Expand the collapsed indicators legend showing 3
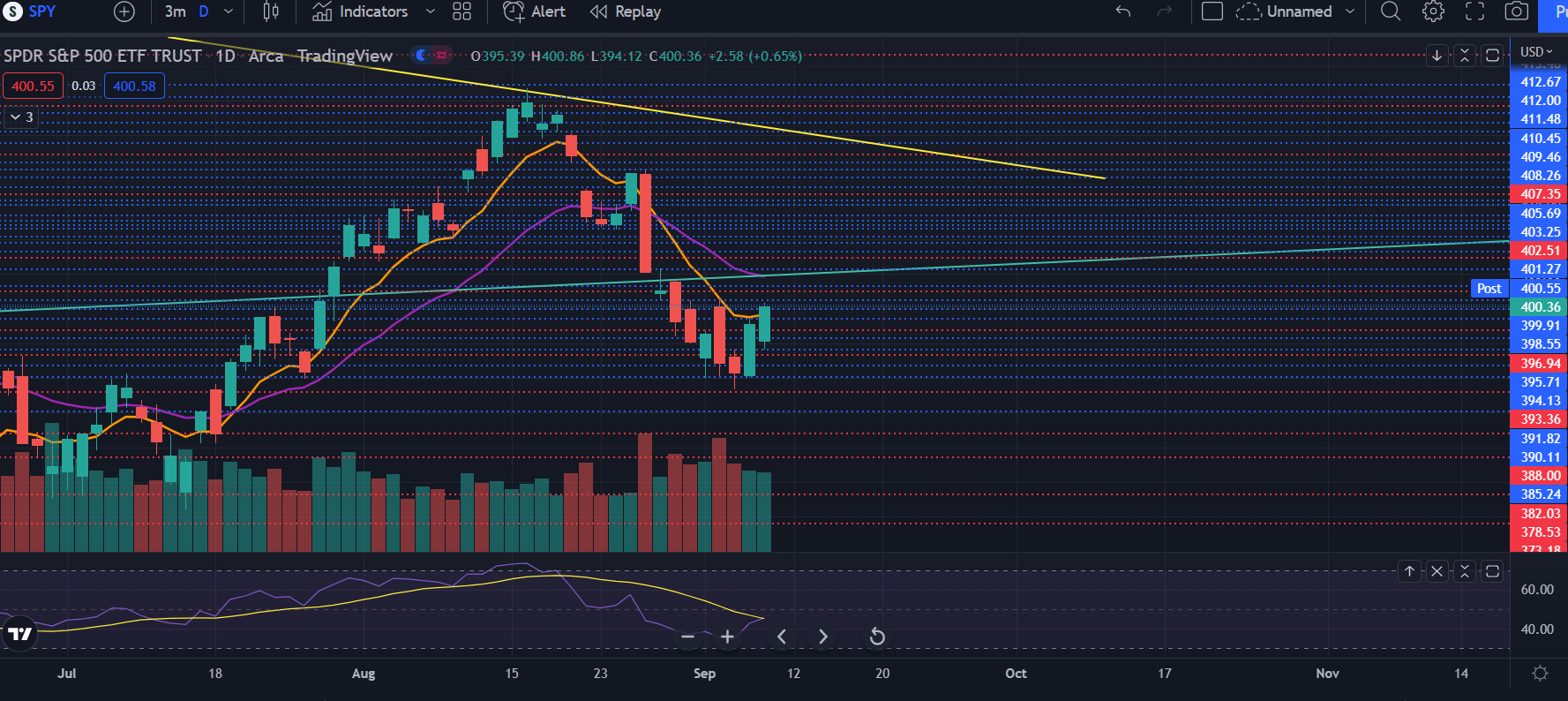This screenshot has width=1568, height=701. (x=21, y=117)
